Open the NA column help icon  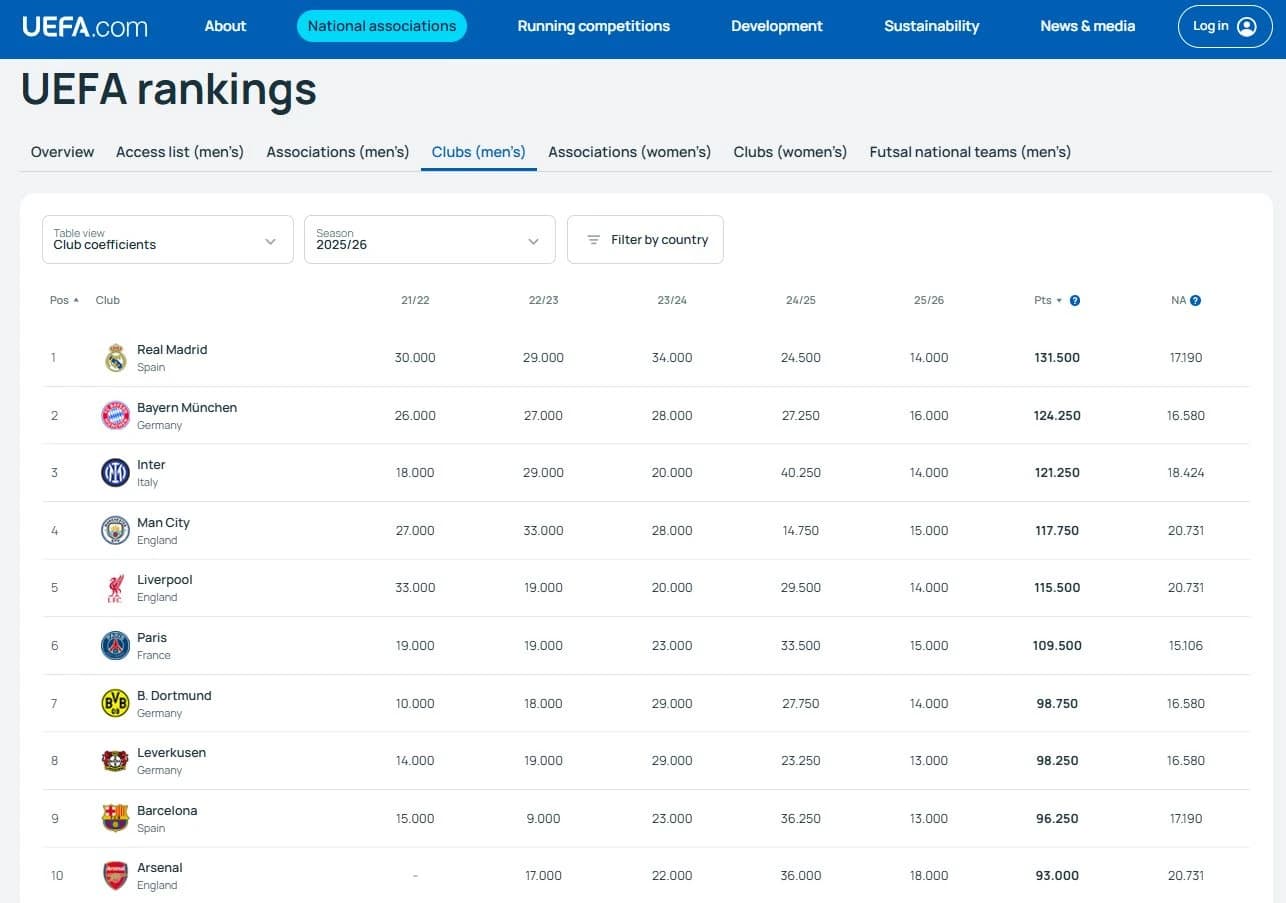point(1195,300)
